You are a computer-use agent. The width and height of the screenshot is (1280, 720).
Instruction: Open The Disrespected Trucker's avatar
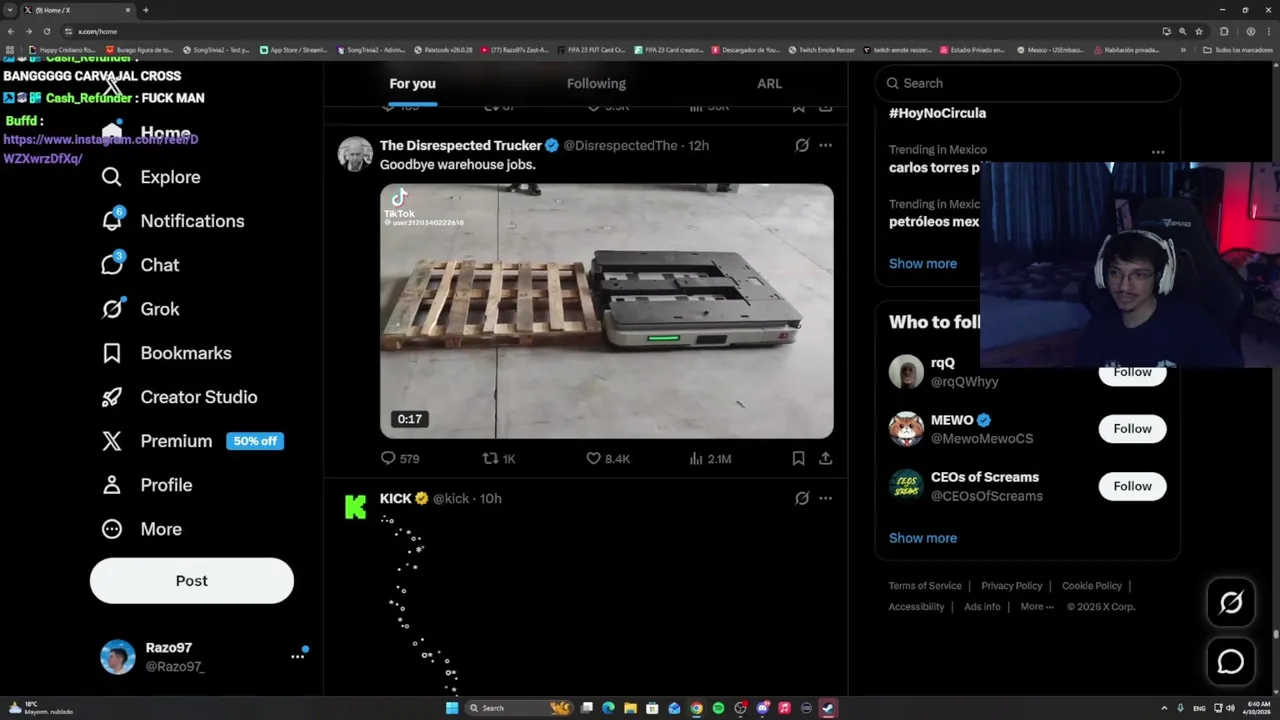tap(355, 154)
